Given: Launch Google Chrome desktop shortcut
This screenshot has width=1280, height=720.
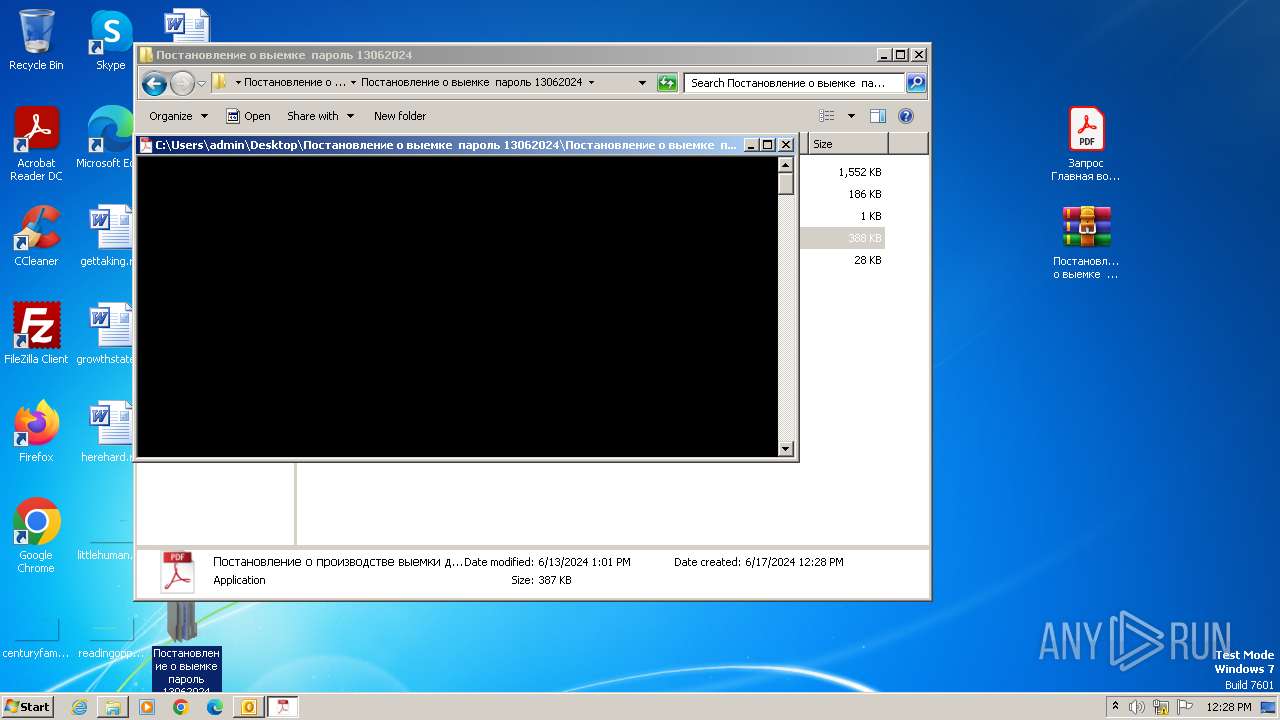Looking at the screenshot, I should (x=36, y=535).
